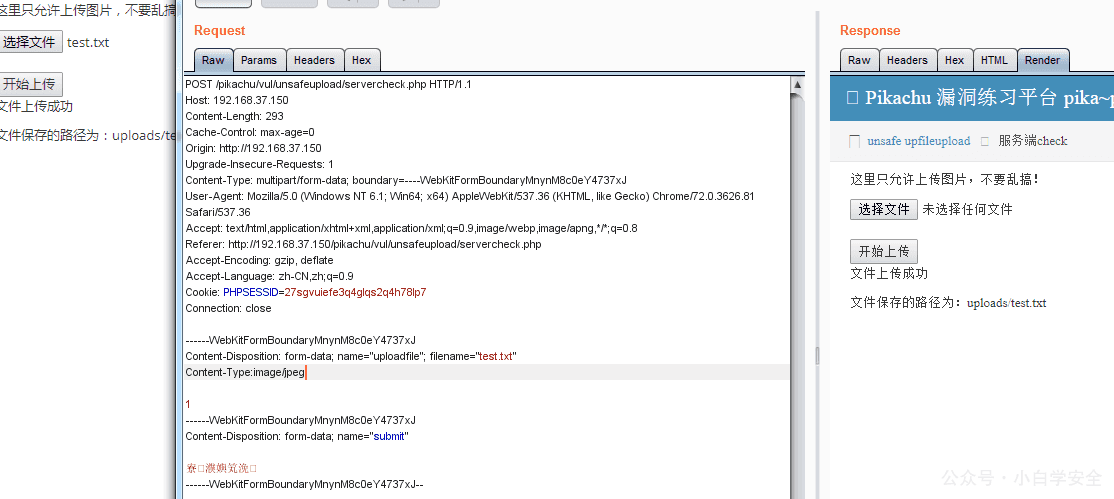
Task: Click 未选择任何文件 label in rendered response
Action: pos(968,209)
